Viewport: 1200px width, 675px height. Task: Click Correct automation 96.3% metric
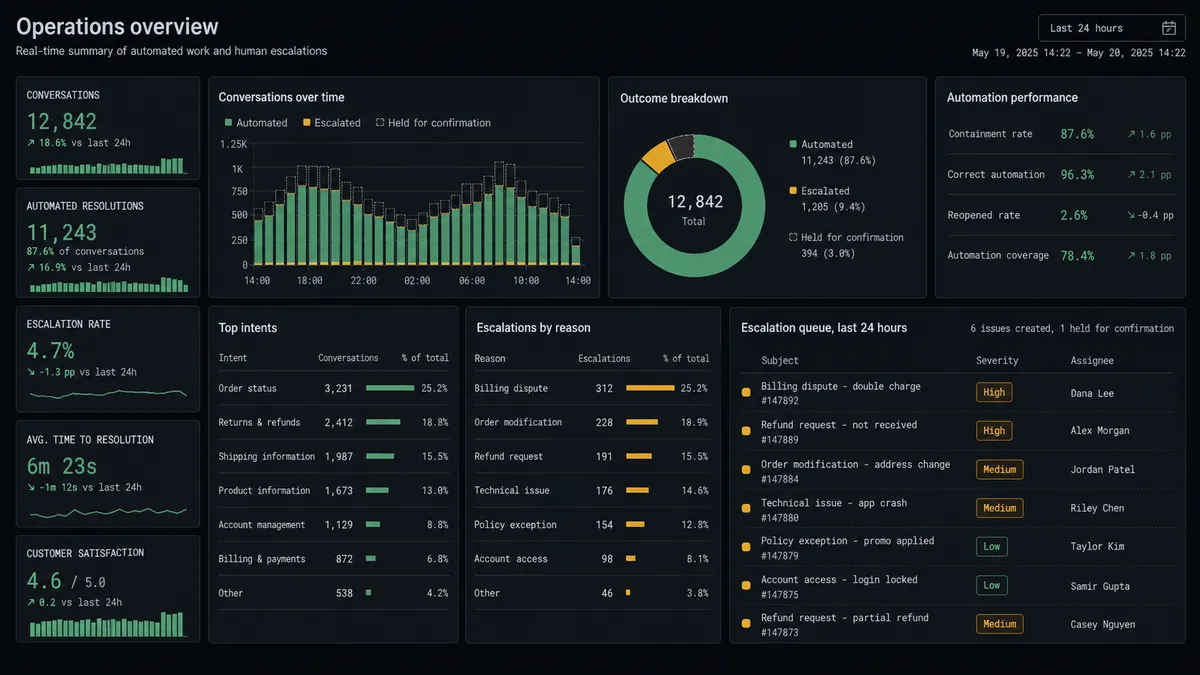click(x=1060, y=174)
